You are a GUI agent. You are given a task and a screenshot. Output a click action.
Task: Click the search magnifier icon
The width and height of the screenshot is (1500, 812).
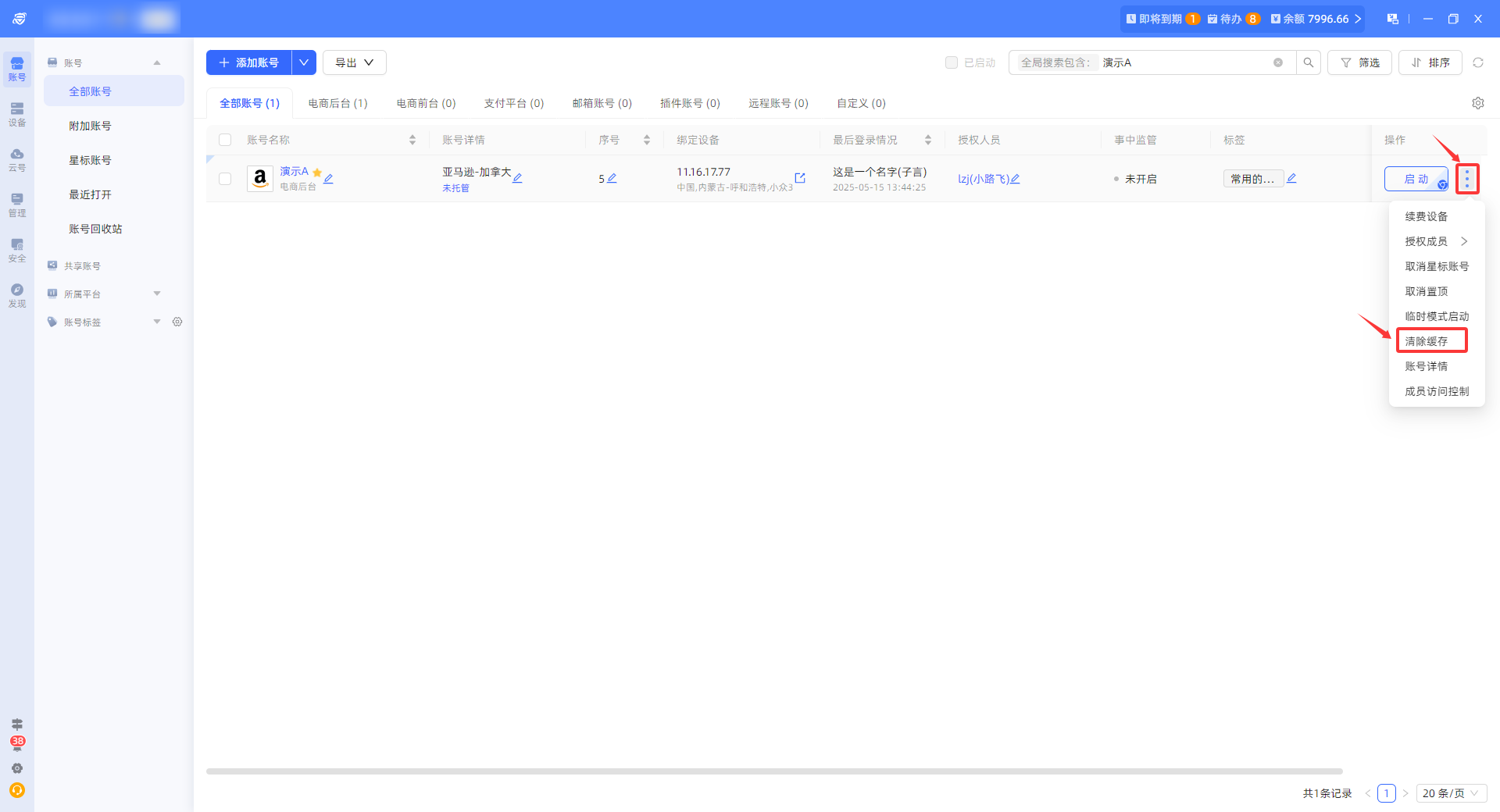[1309, 62]
